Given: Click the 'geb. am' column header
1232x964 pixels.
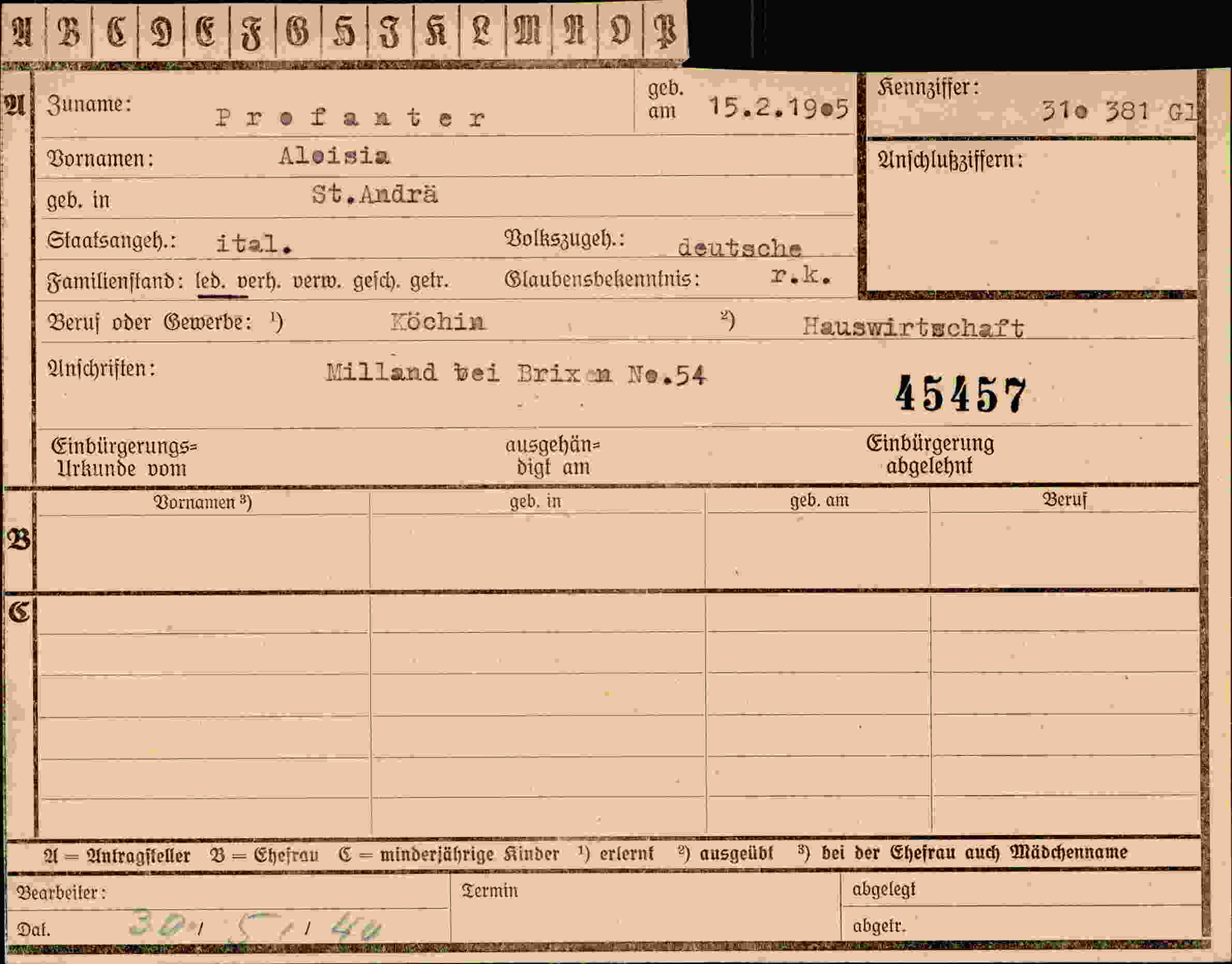Looking at the screenshot, I should coord(819,500).
